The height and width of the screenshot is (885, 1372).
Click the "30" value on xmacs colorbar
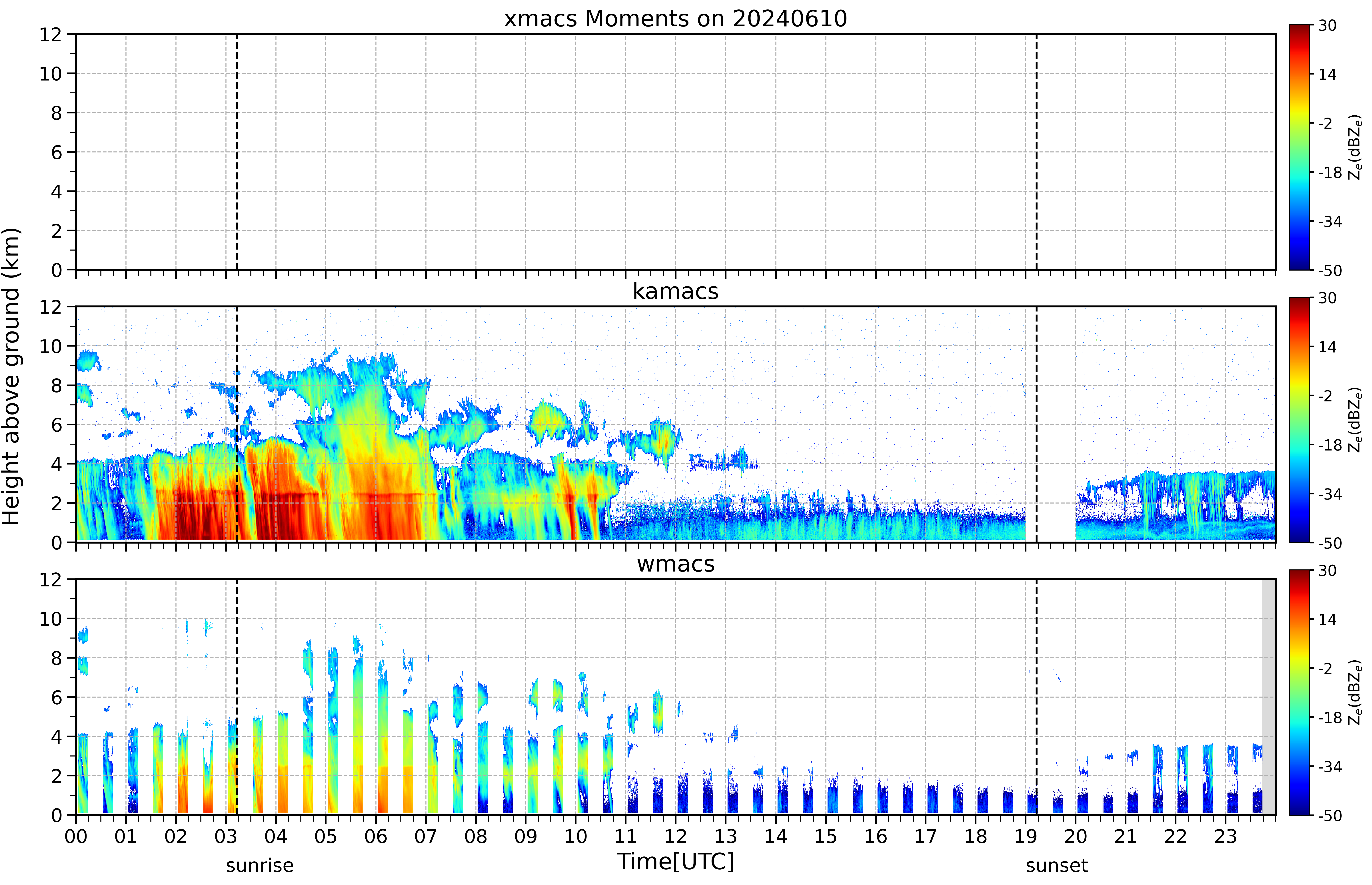pyautogui.click(x=1327, y=25)
